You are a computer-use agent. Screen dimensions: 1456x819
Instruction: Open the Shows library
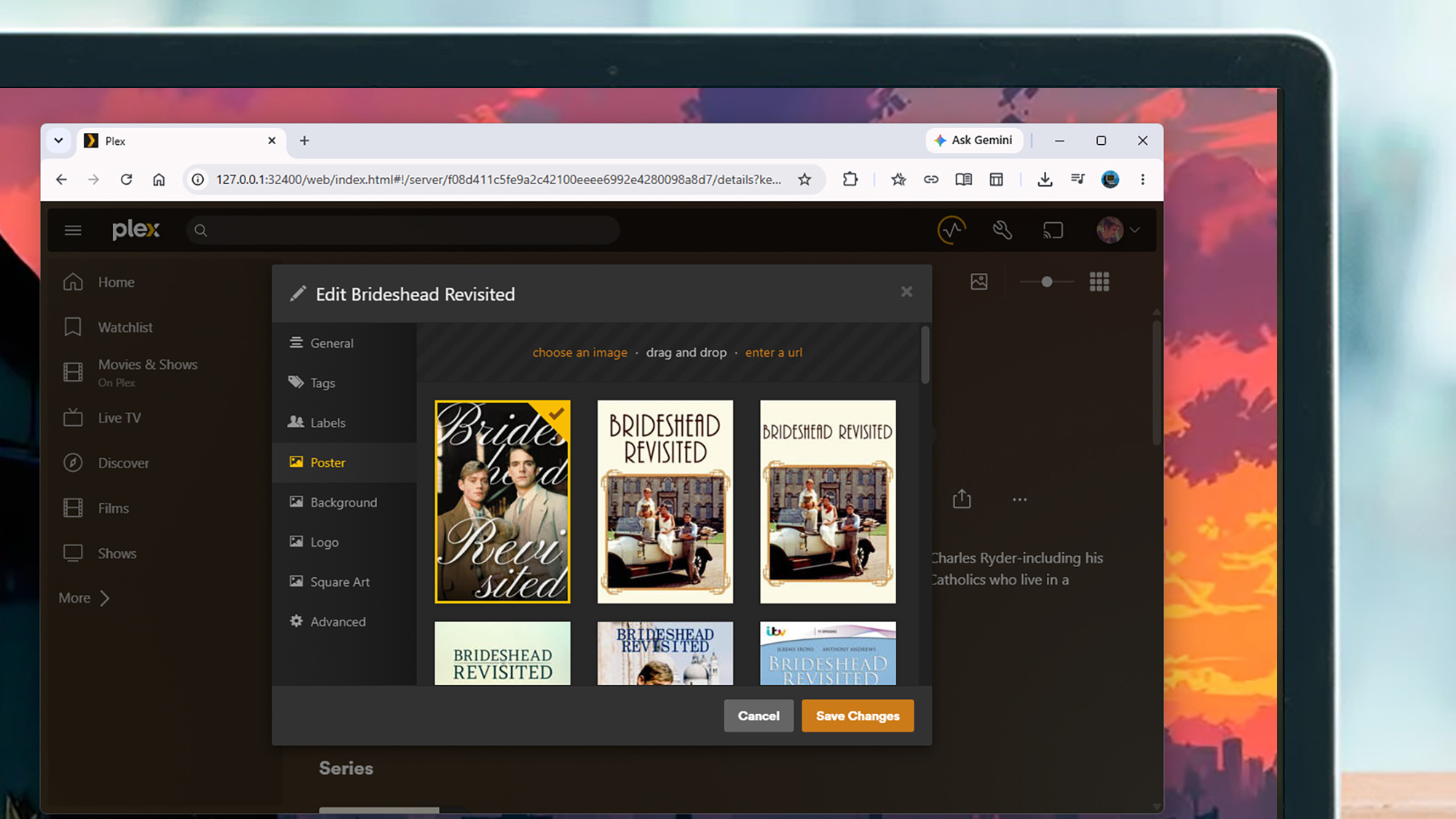(x=116, y=553)
